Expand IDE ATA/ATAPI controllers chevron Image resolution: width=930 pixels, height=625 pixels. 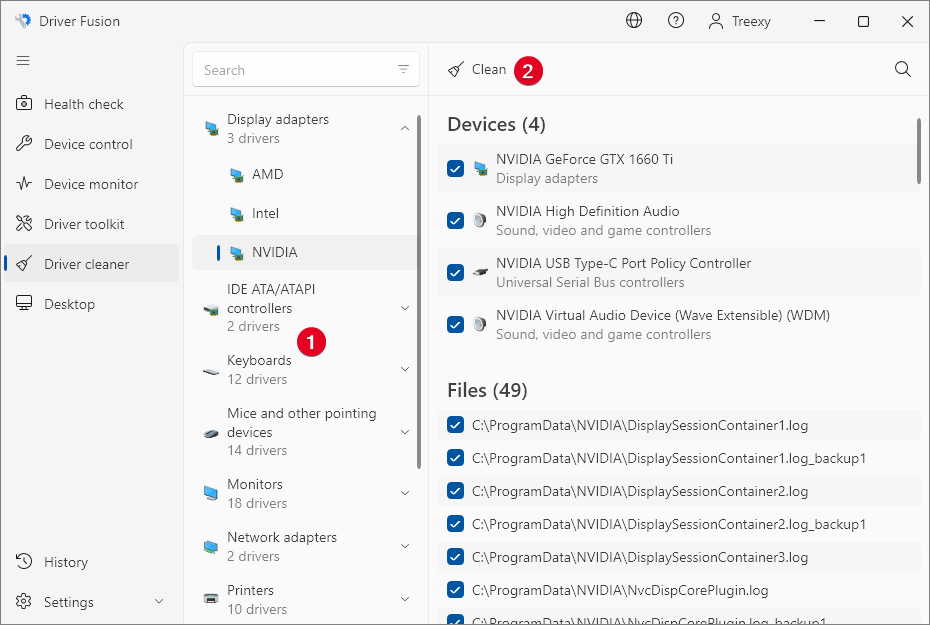pos(405,308)
